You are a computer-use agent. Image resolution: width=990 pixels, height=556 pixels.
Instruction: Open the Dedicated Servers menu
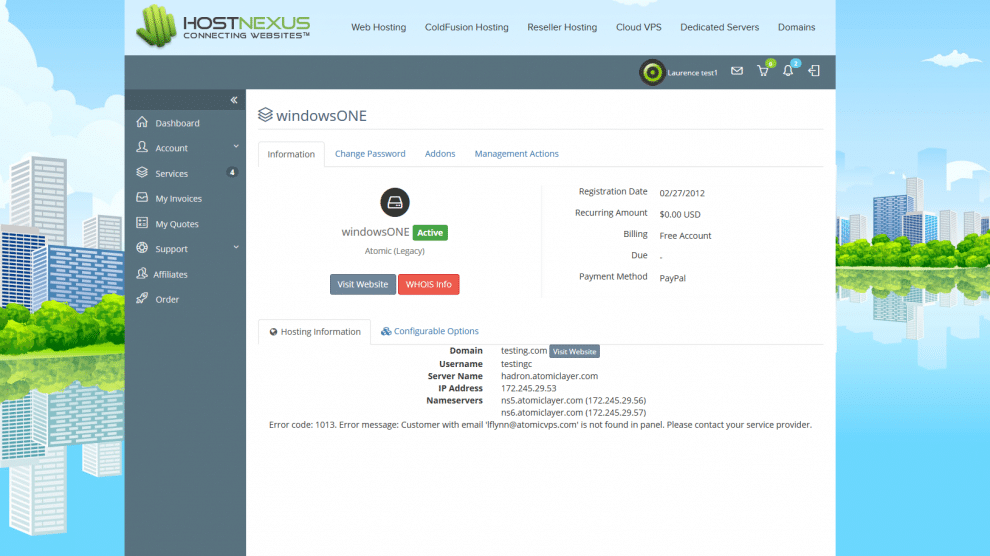719,27
